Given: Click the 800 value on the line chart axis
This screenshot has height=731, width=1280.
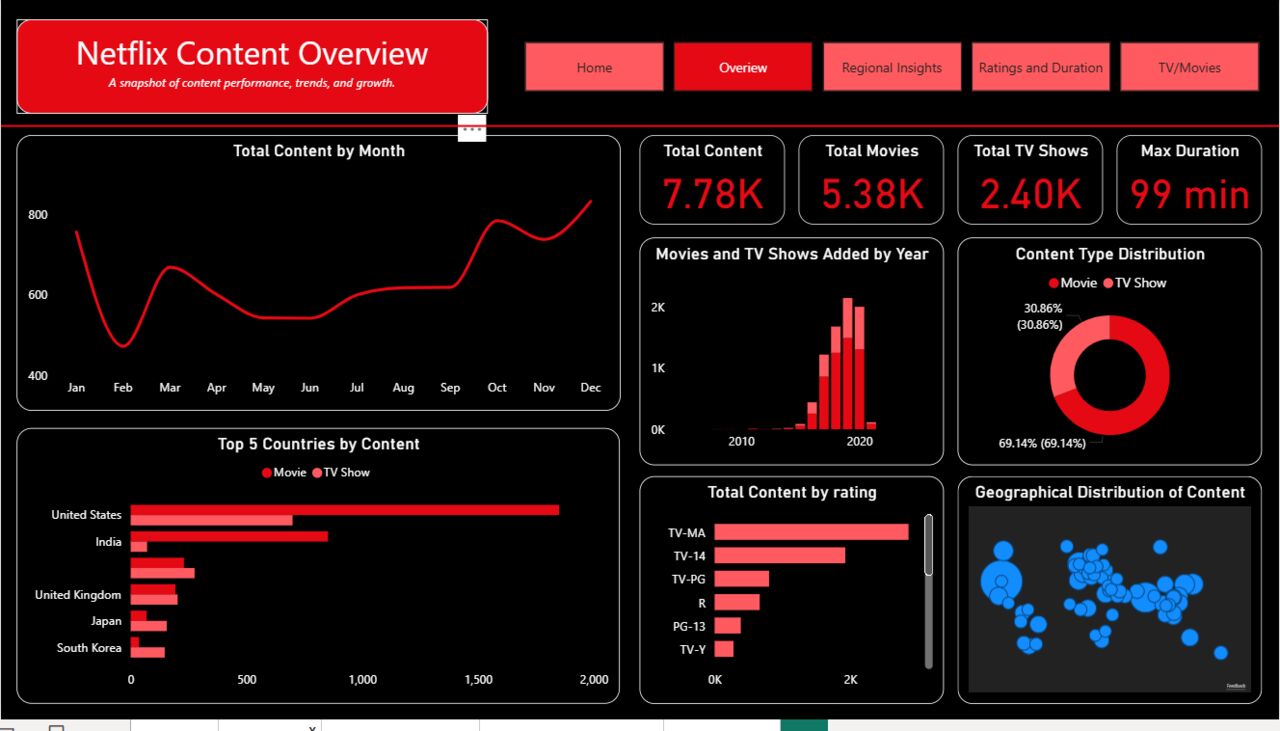Looking at the screenshot, I should [37, 215].
